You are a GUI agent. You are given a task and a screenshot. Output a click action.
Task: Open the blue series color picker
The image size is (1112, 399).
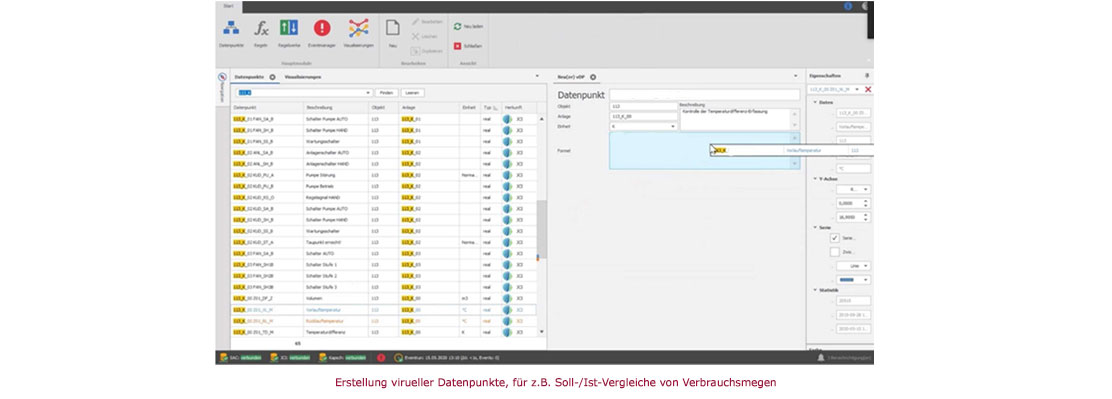[854, 280]
